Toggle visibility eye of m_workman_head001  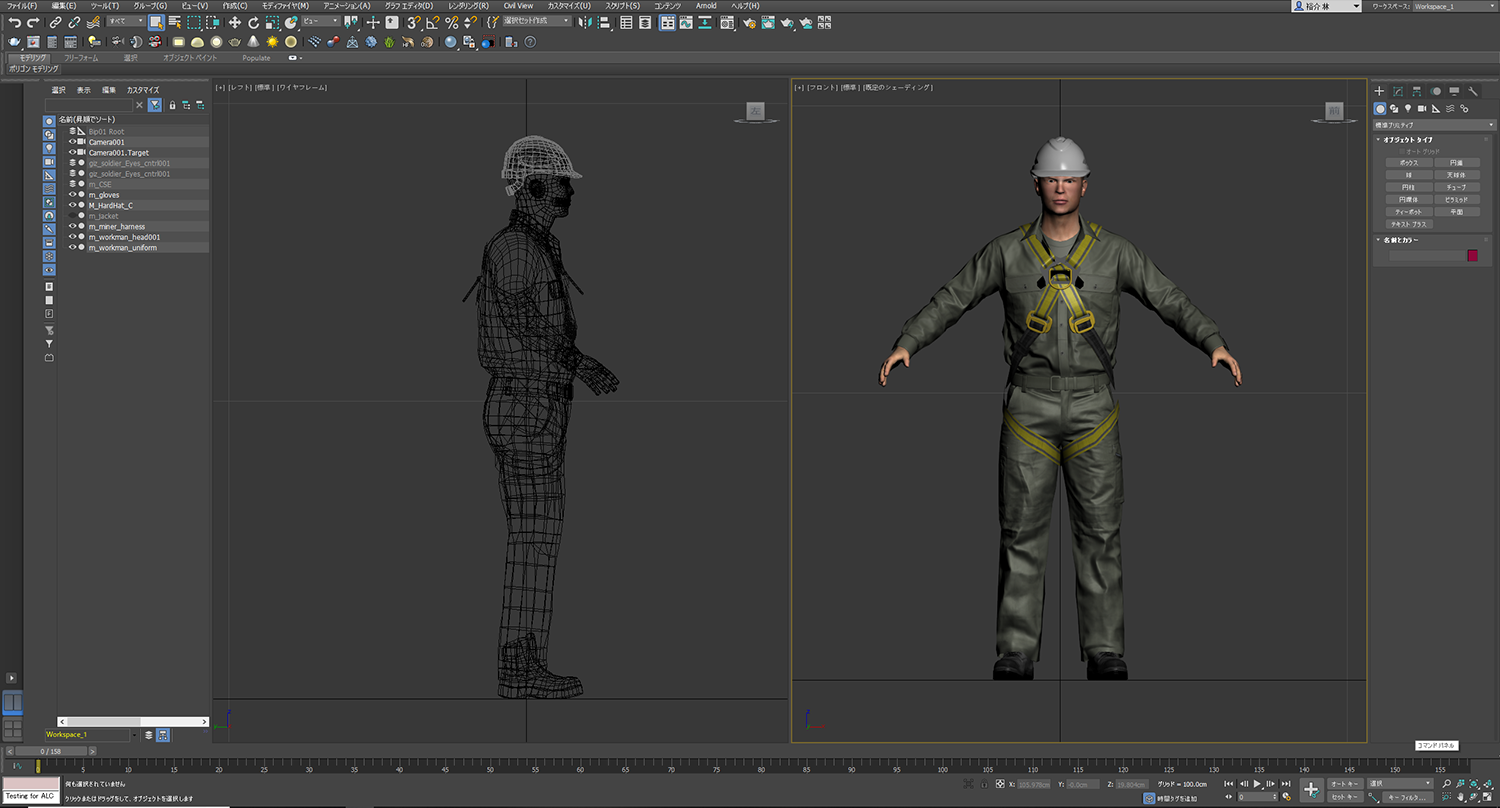pyautogui.click(x=73, y=237)
